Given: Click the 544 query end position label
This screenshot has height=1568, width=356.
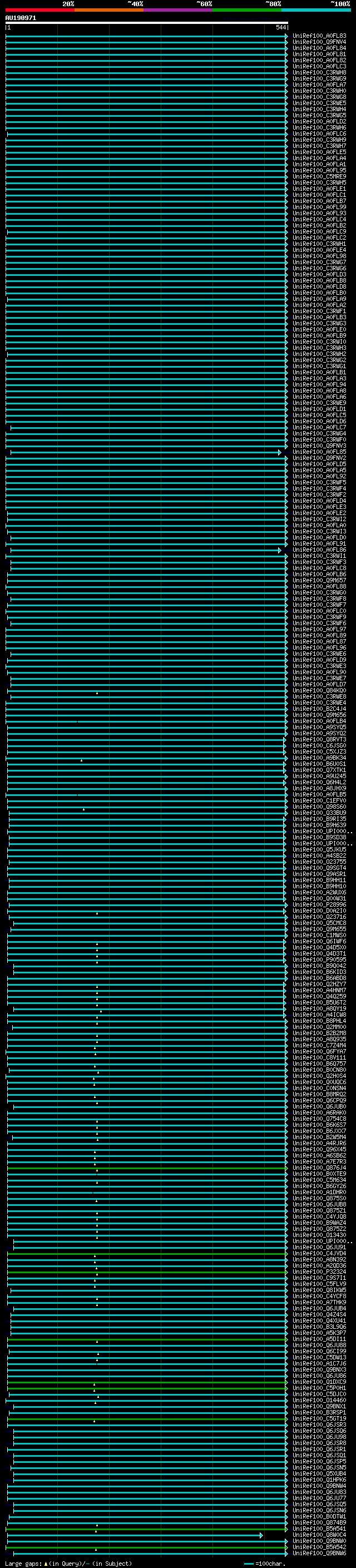Looking at the screenshot, I should (x=280, y=27).
